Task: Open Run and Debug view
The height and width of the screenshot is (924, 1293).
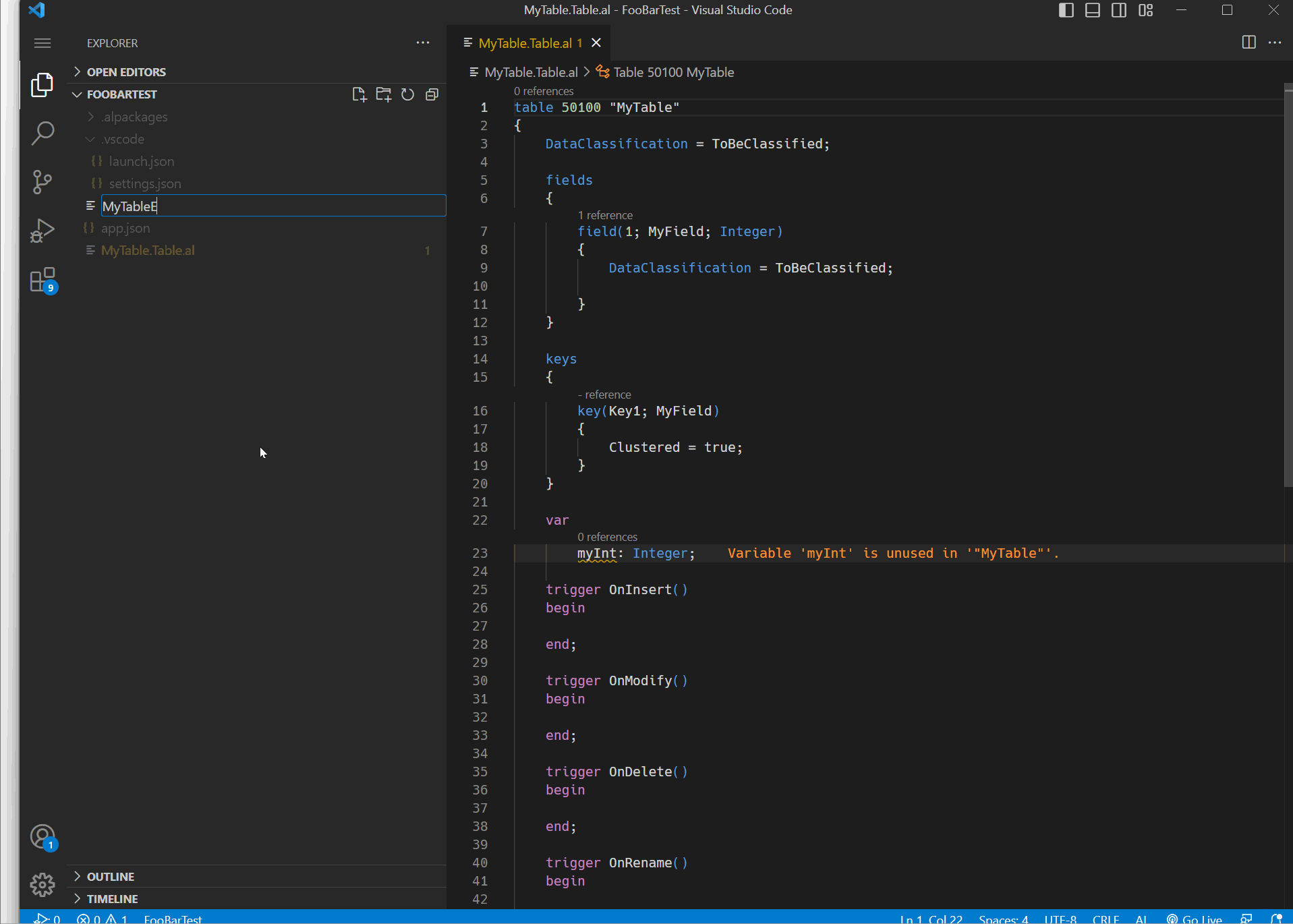Action: tap(42, 230)
